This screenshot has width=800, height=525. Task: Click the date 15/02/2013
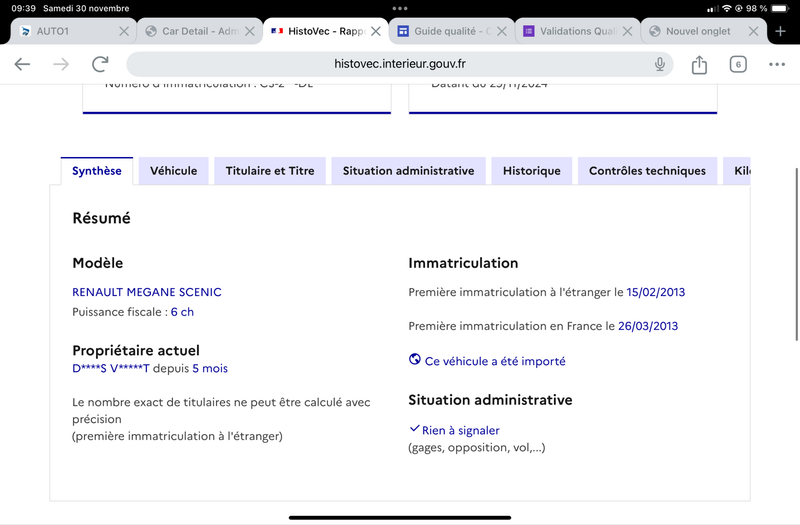pyautogui.click(x=656, y=292)
